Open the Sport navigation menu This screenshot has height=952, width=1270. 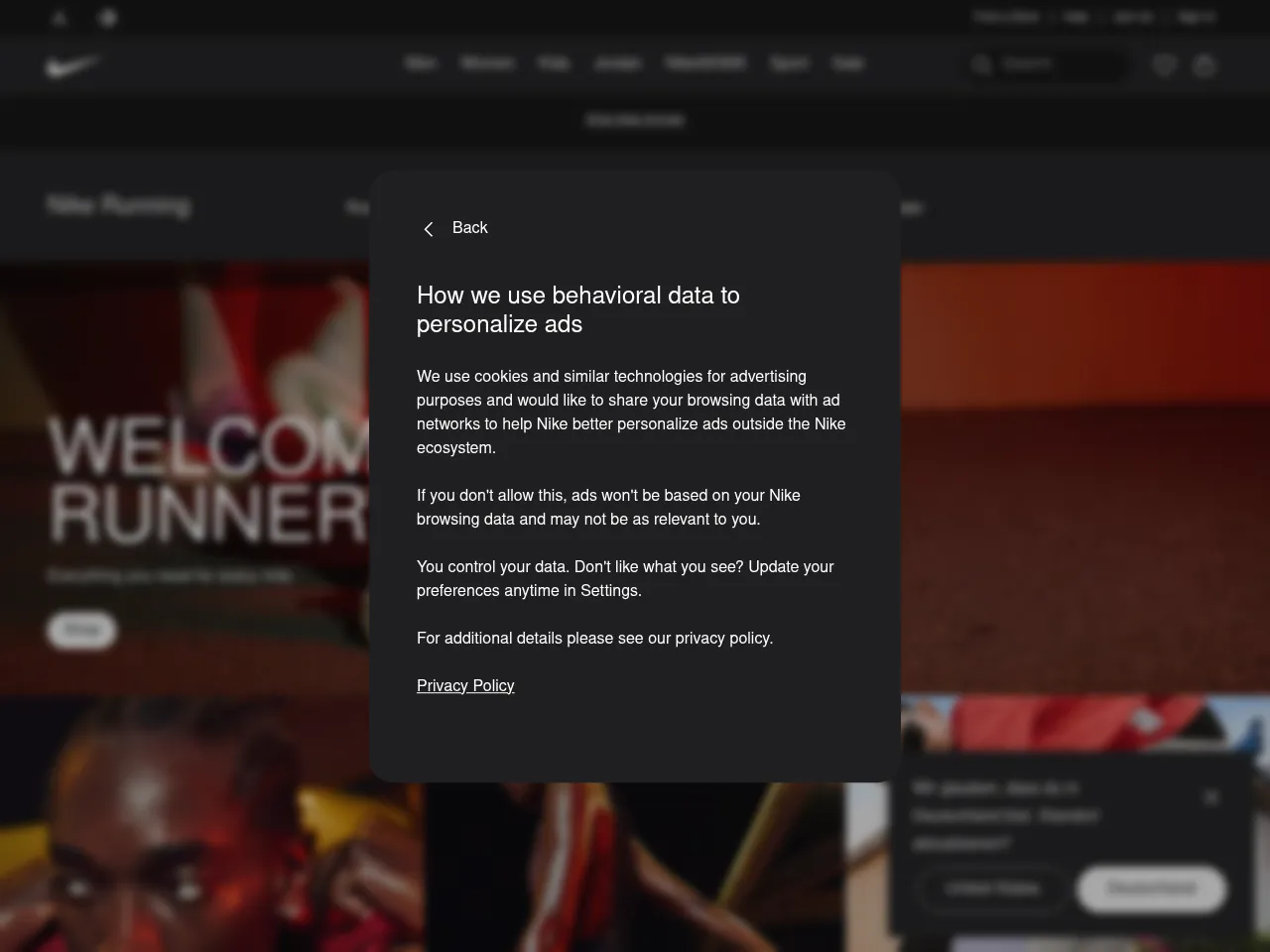[789, 62]
